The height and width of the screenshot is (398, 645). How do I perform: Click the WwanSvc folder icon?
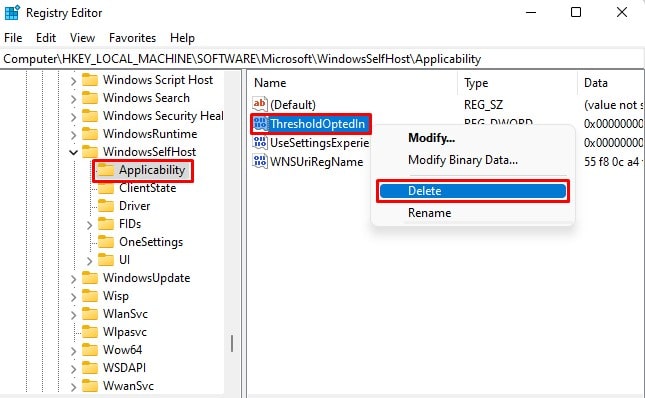click(90, 386)
